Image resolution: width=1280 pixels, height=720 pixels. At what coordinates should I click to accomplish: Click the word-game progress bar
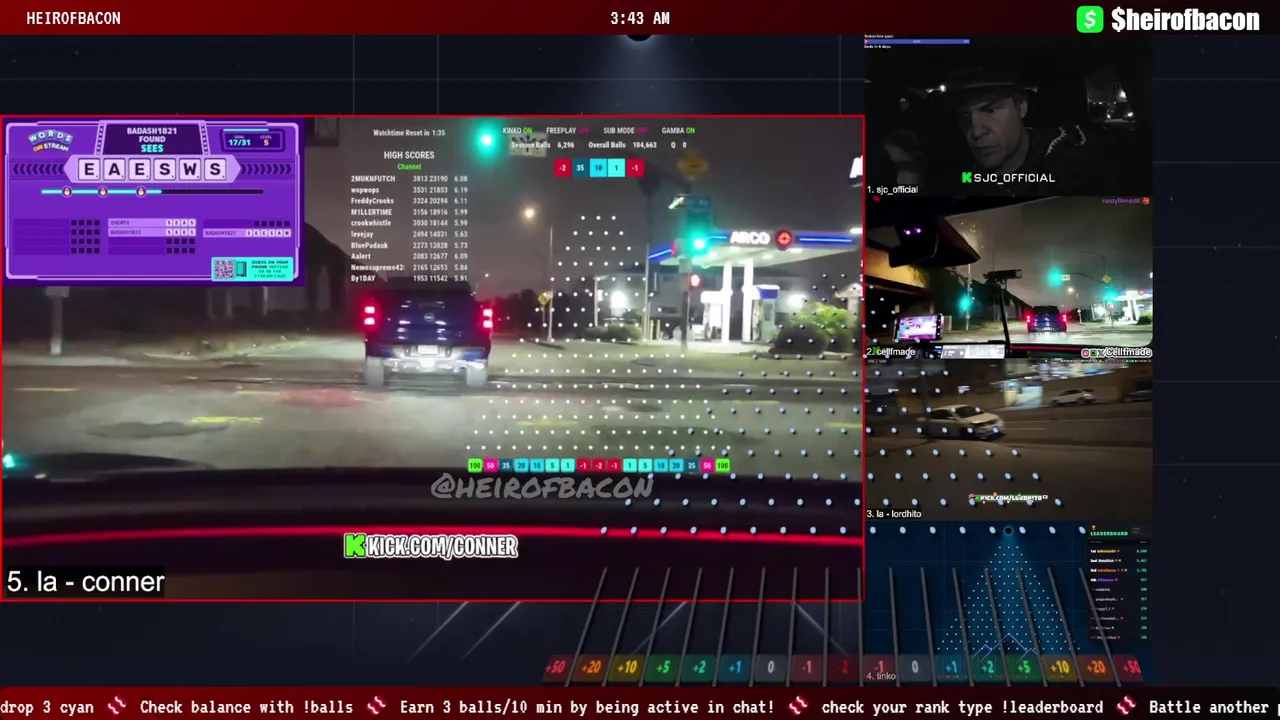coord(152,191)
